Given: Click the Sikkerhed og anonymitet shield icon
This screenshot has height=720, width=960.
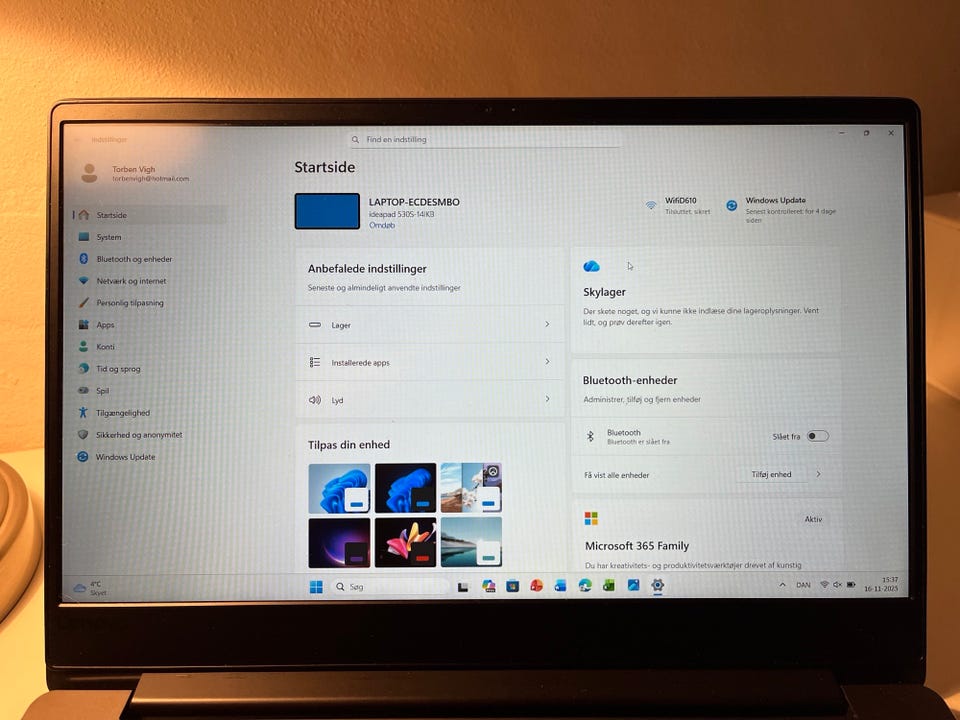Looking at the screenshot, I should point(83,435).
